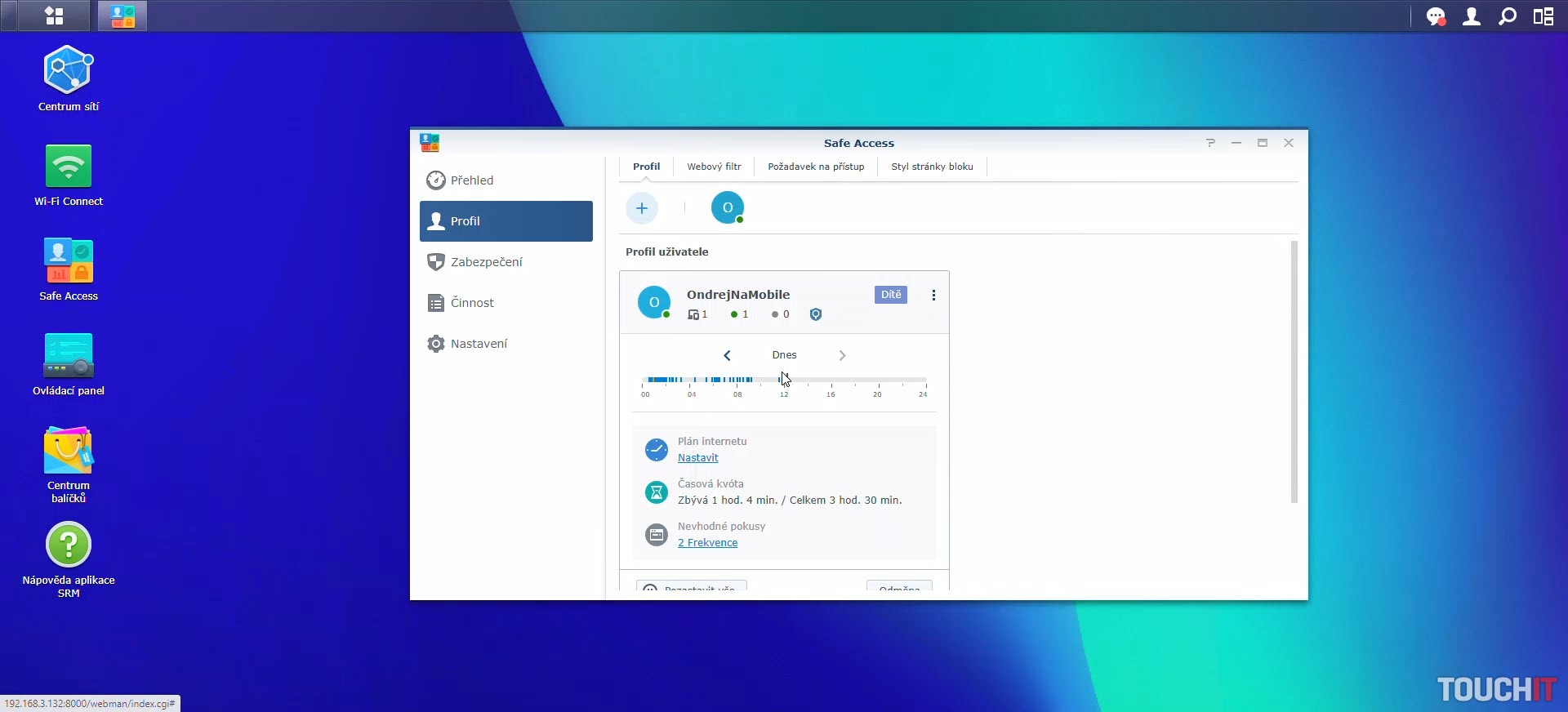Open user account menu in top bar
1568x712 pixels.
[1472, 16]
